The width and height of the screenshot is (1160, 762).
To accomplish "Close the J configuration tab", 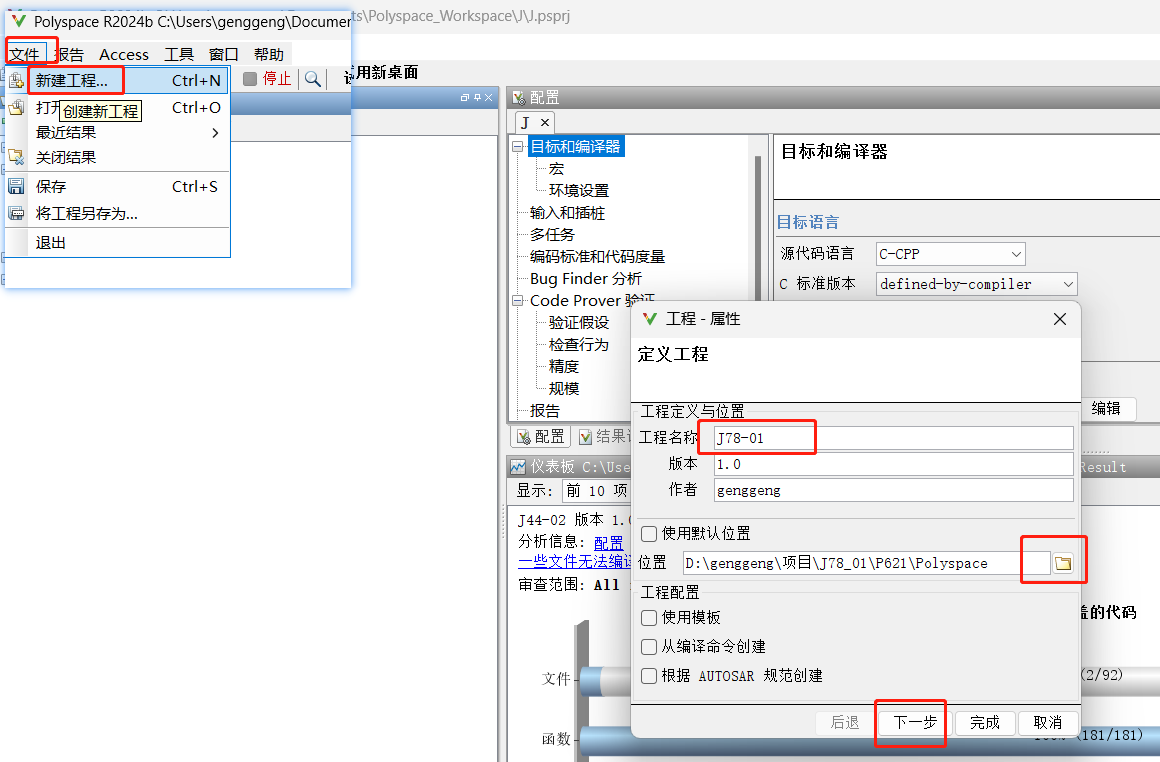I will click(x=544, y=123).
